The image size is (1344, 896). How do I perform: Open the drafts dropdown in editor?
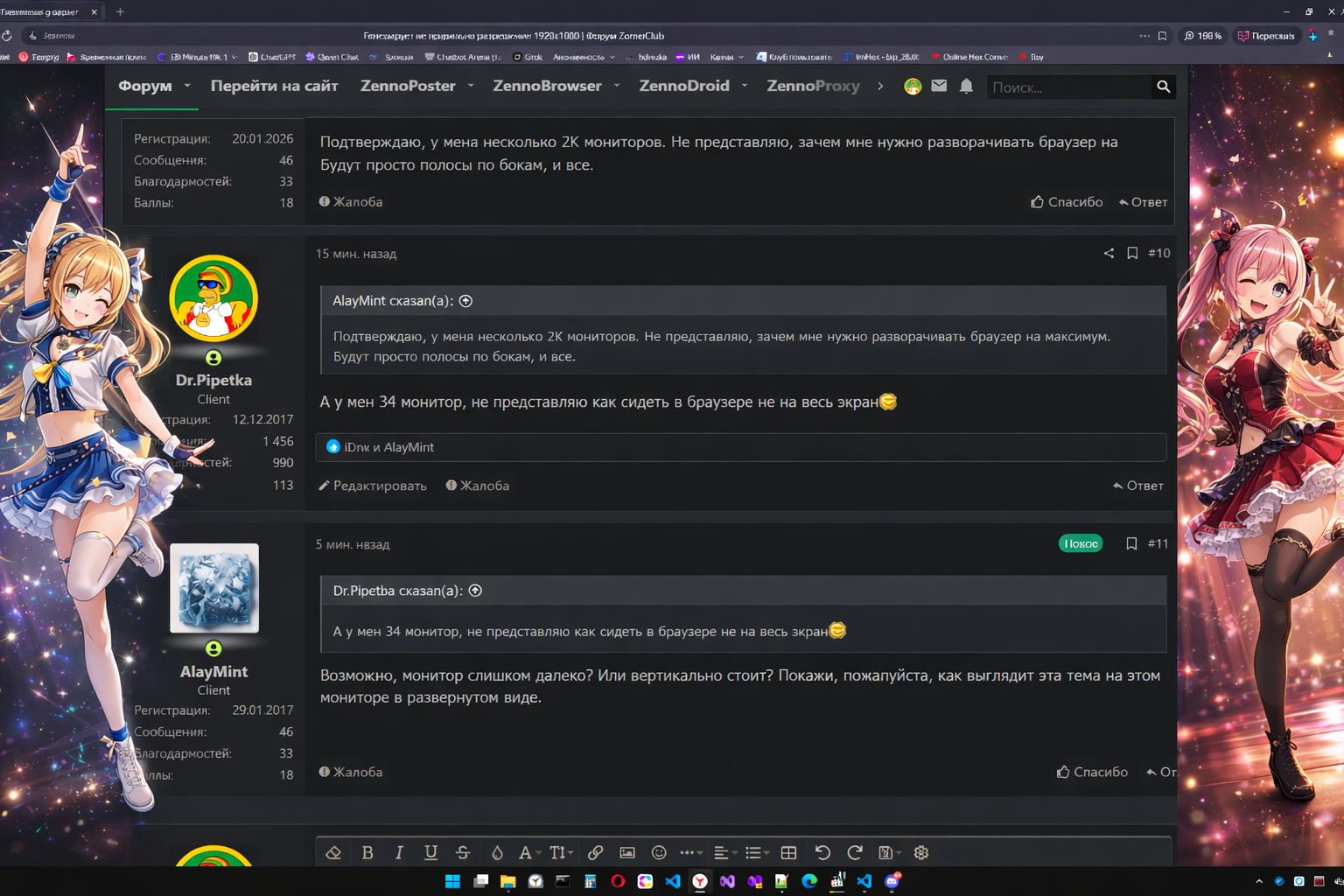point(889,852)
